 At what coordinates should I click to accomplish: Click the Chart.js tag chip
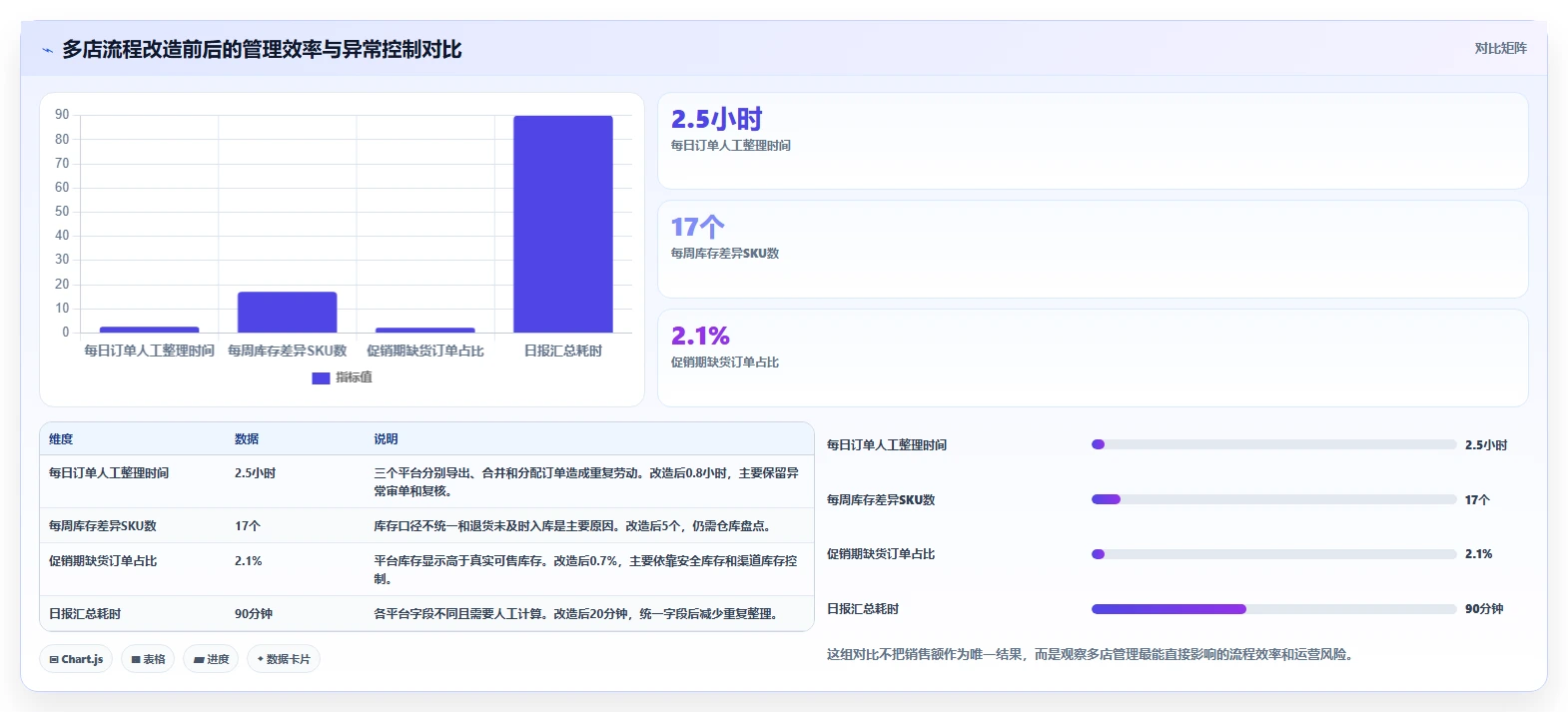coord(76,659)
